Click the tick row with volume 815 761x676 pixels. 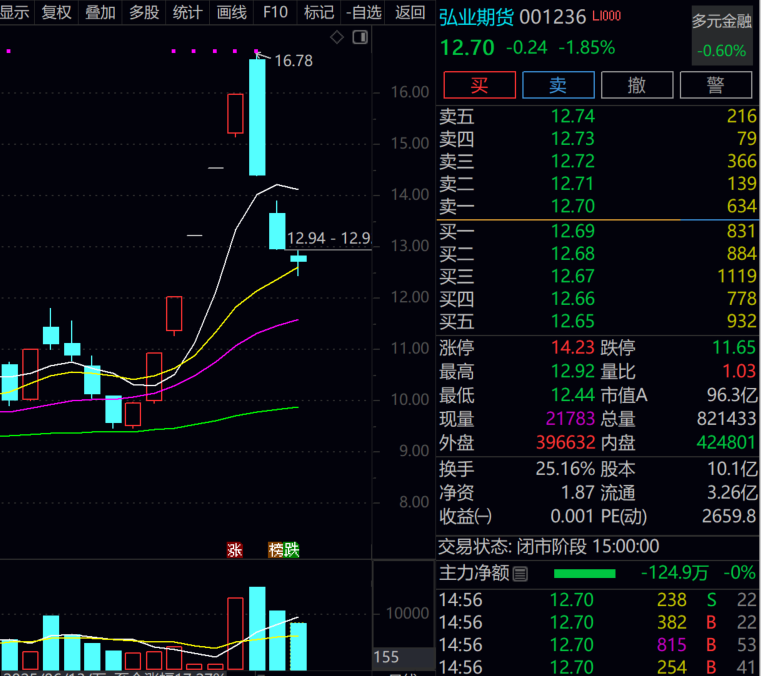point(598,645)
